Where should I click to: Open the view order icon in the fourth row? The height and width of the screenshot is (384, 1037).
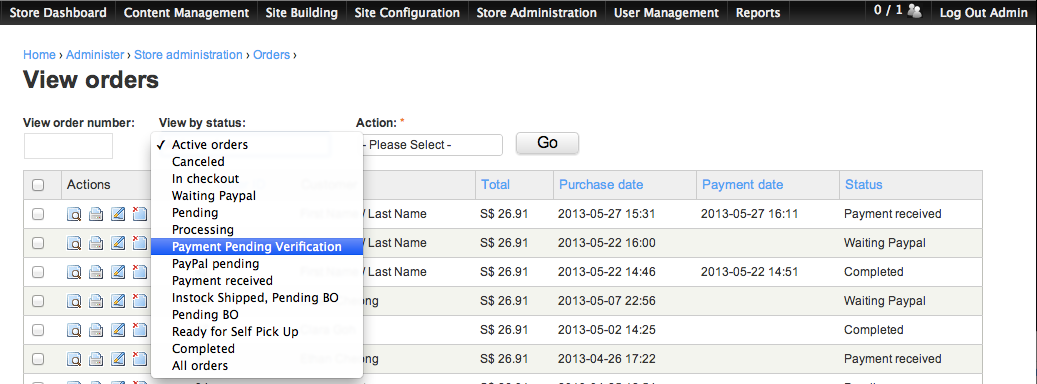75,301
